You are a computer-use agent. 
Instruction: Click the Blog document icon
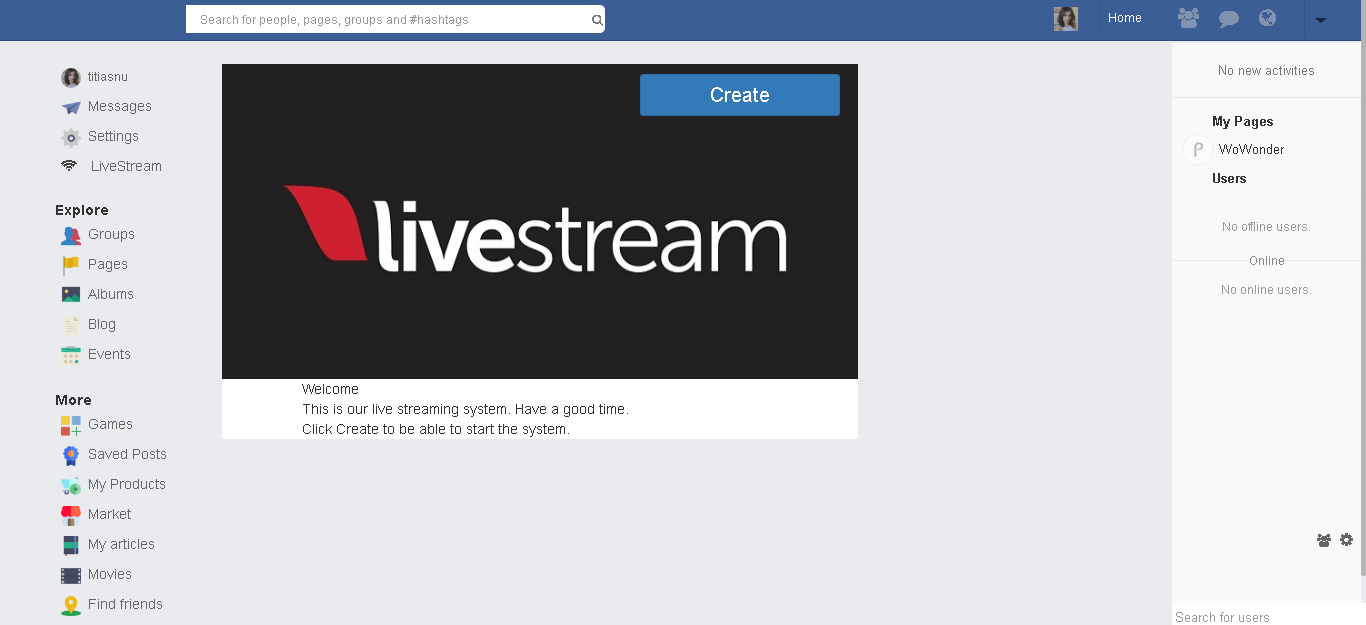[x=70, y=325]
